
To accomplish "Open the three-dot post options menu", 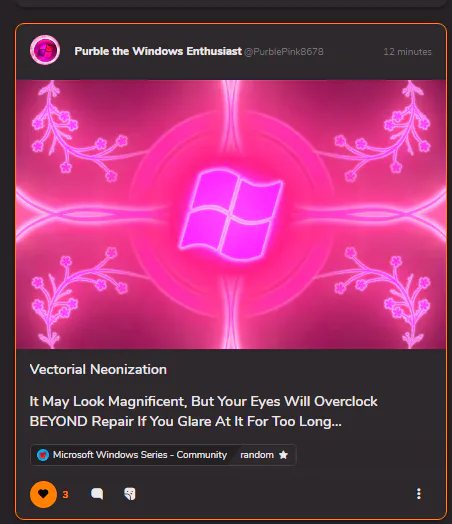I will [x=419, y=494].
